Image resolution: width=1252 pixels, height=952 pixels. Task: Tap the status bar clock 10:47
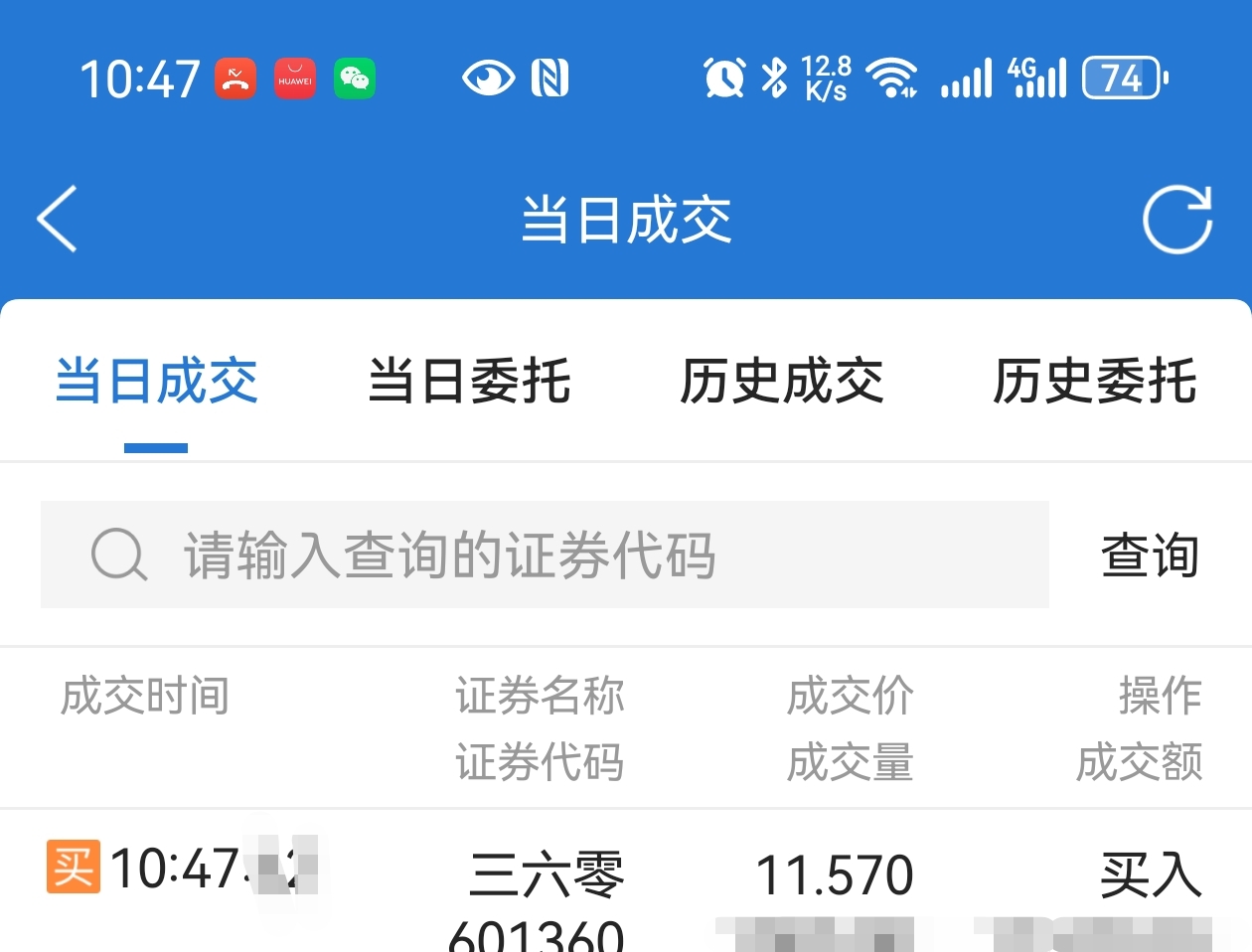click(x=140, y=79)
